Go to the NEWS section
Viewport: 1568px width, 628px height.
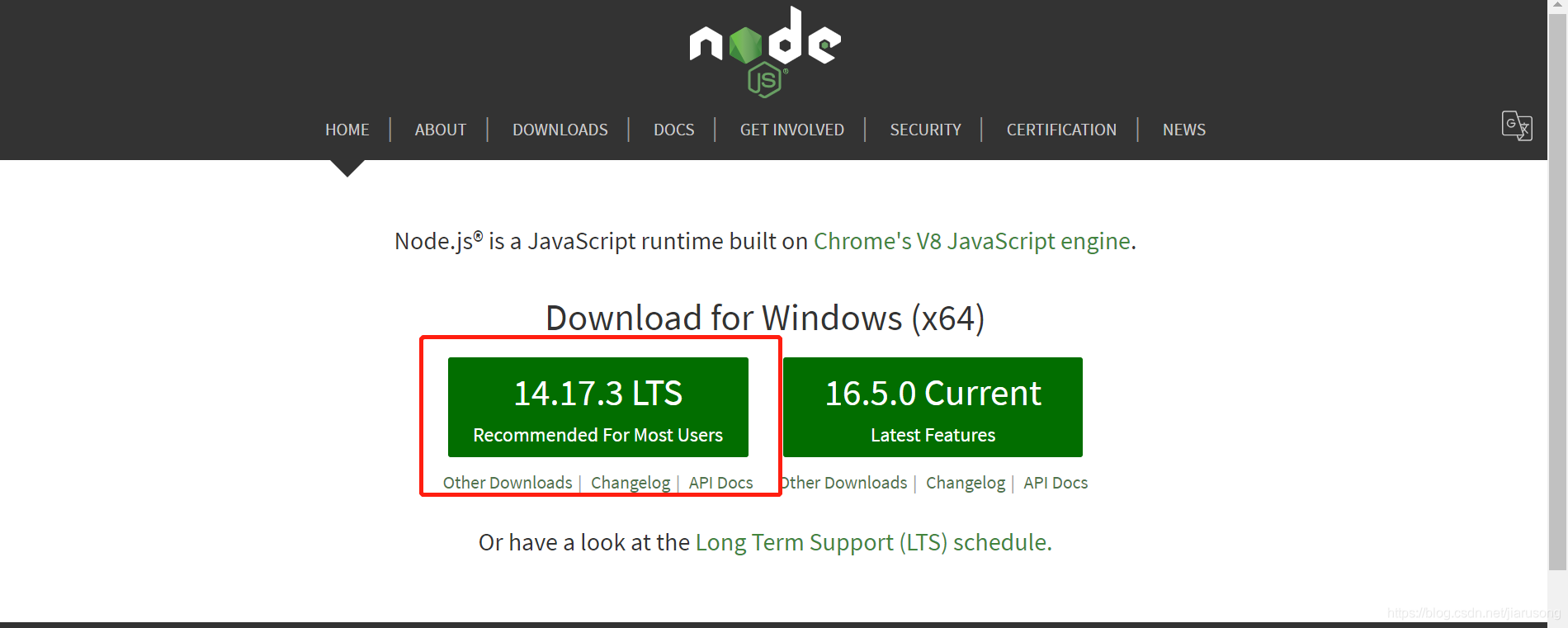pyautogui.click(x=1184, y=130)
